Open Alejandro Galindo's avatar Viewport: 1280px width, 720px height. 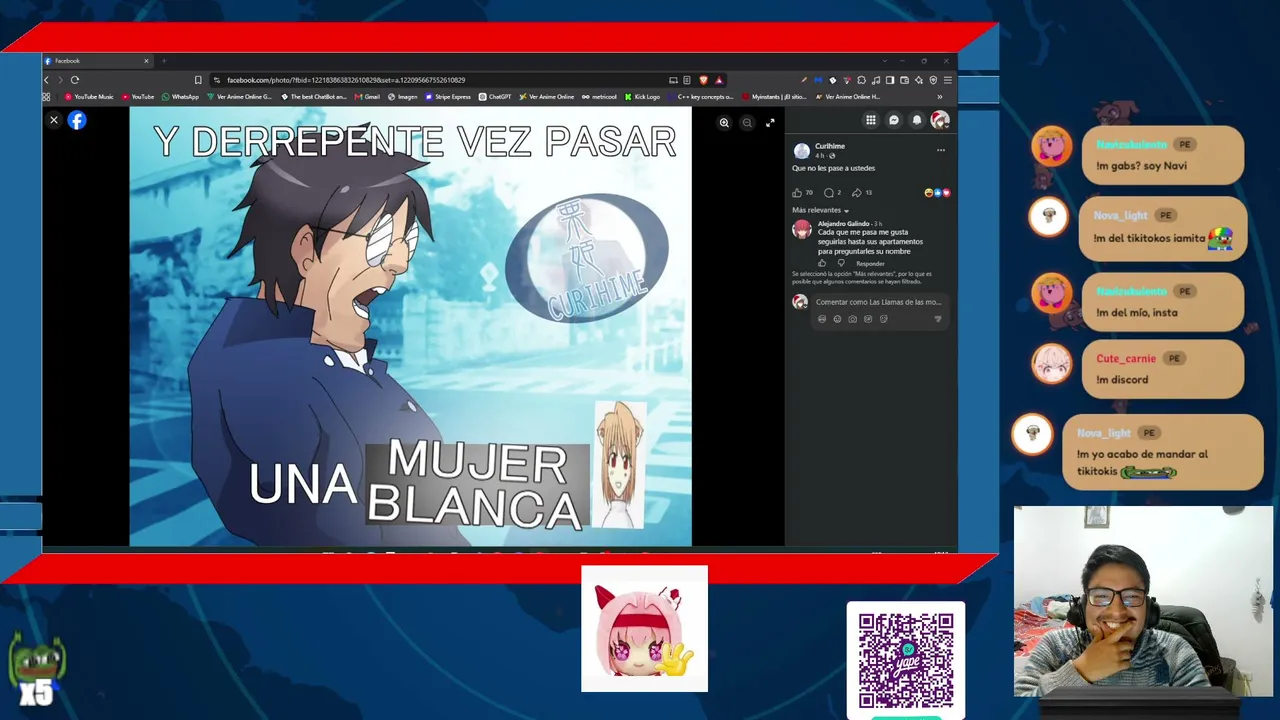click(x=801, y=229)
